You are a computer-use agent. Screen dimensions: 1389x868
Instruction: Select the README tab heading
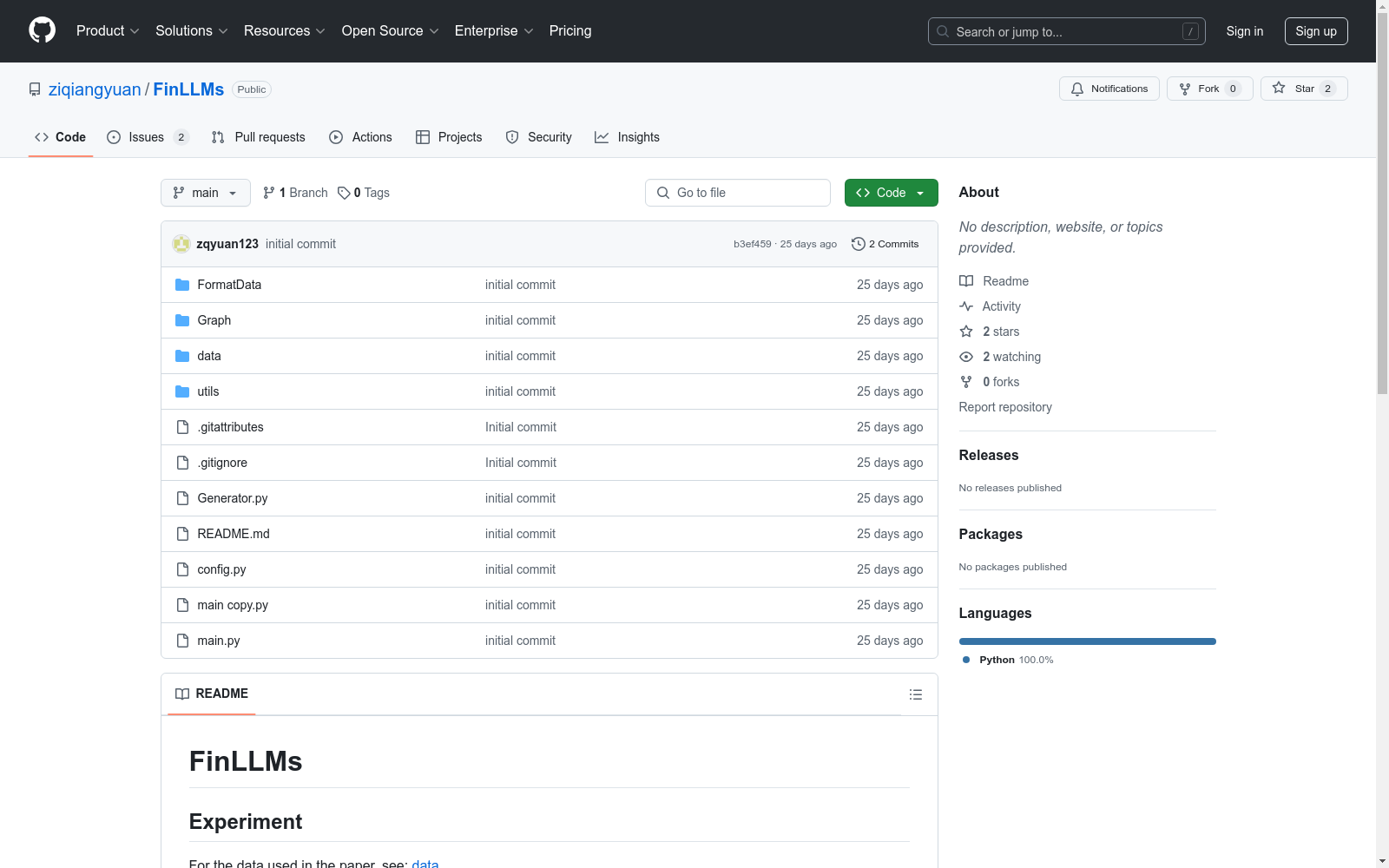coord(212,694)
